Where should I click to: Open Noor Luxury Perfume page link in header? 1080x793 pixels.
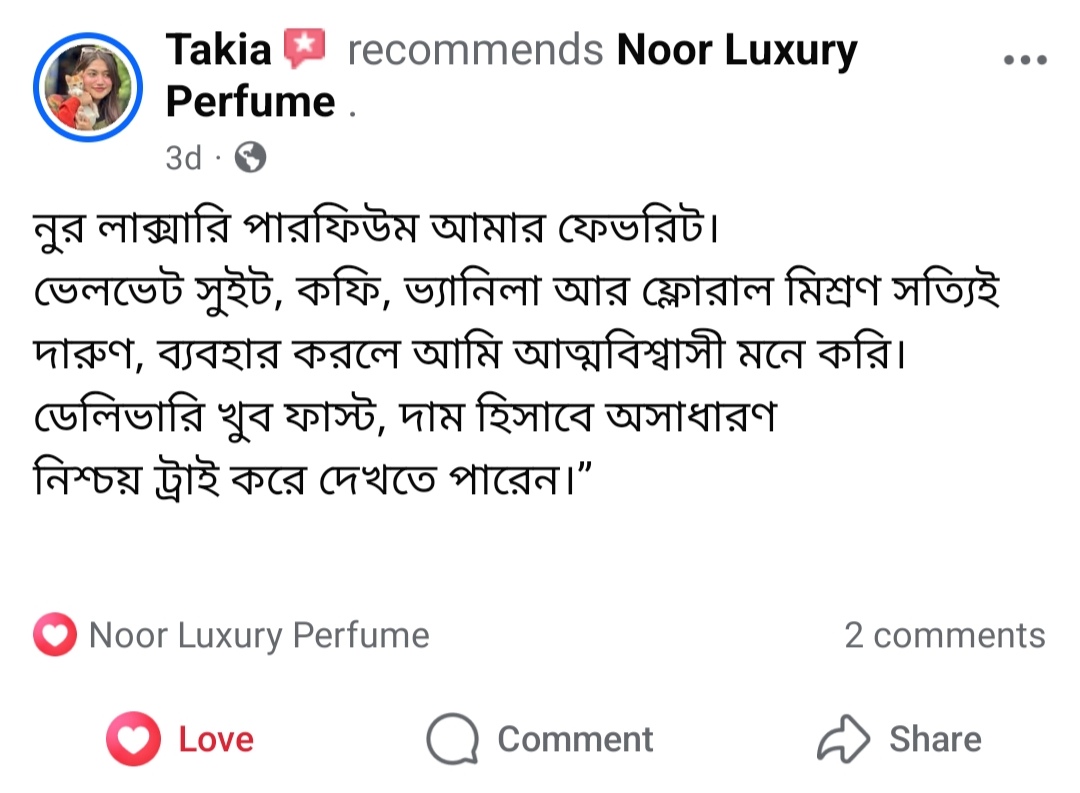click(x=736, y=49)
